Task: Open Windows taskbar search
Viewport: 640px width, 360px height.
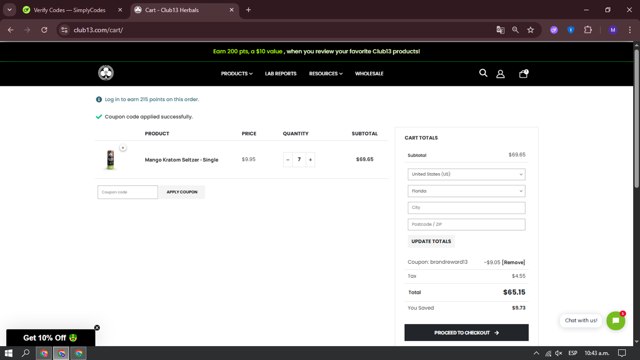Action: [x=26, y=353]
